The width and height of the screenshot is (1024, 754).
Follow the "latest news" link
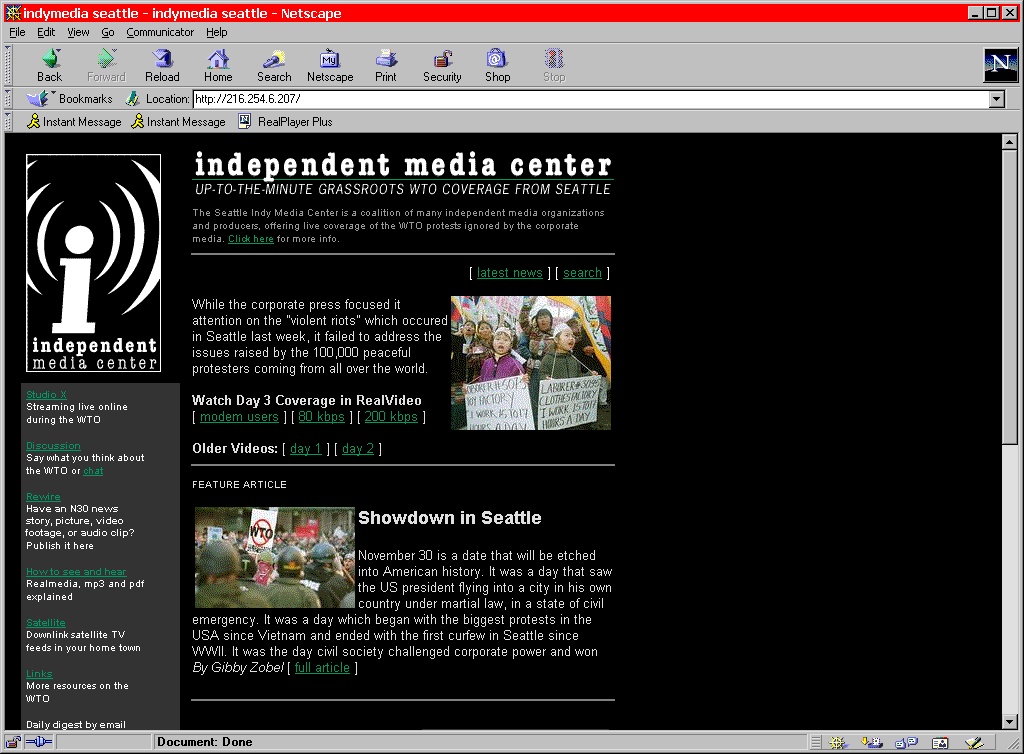click(509, 273)
